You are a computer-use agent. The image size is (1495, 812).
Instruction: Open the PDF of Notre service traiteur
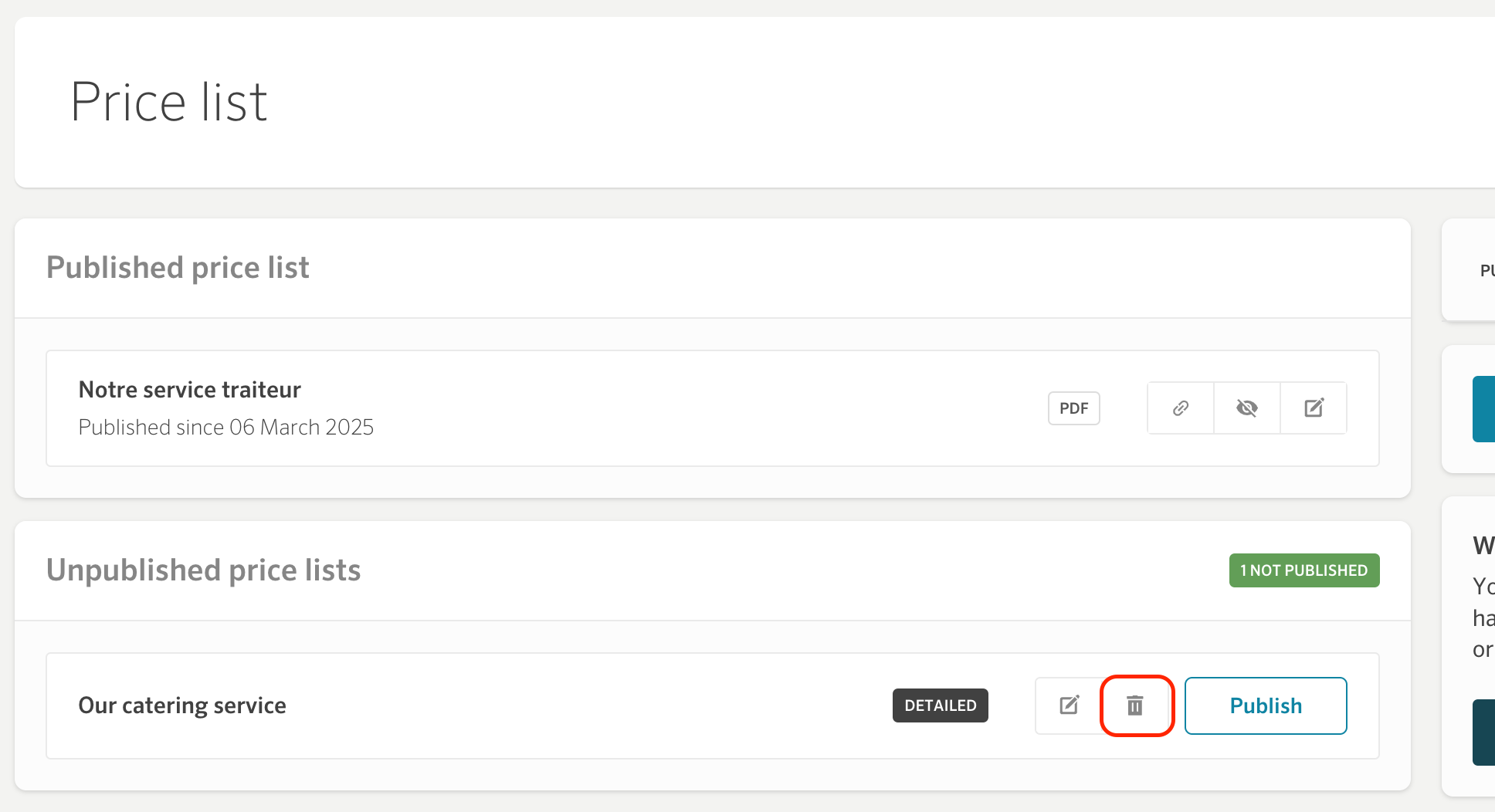point(1073,408)
